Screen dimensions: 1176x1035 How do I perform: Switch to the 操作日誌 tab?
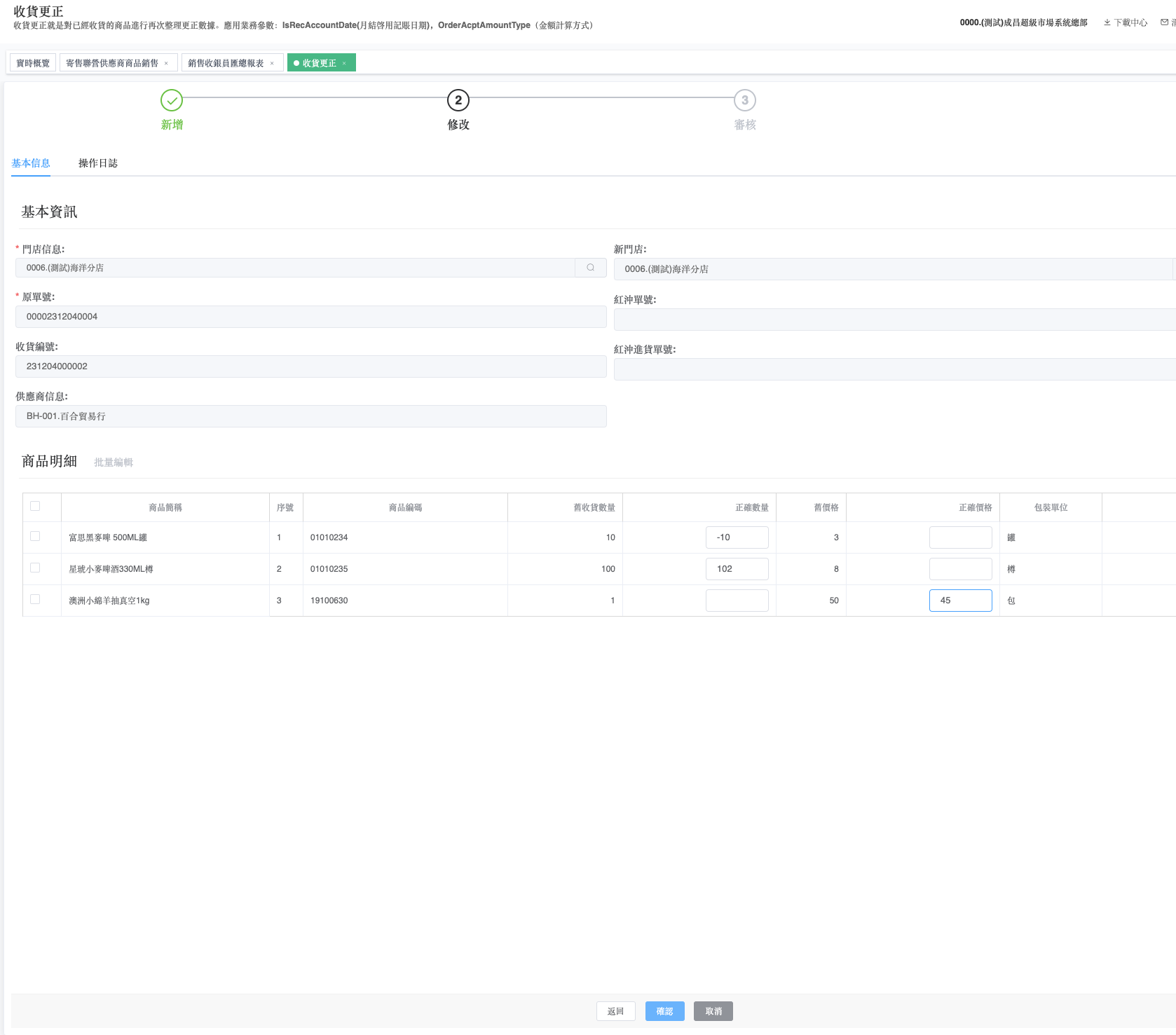97,163
